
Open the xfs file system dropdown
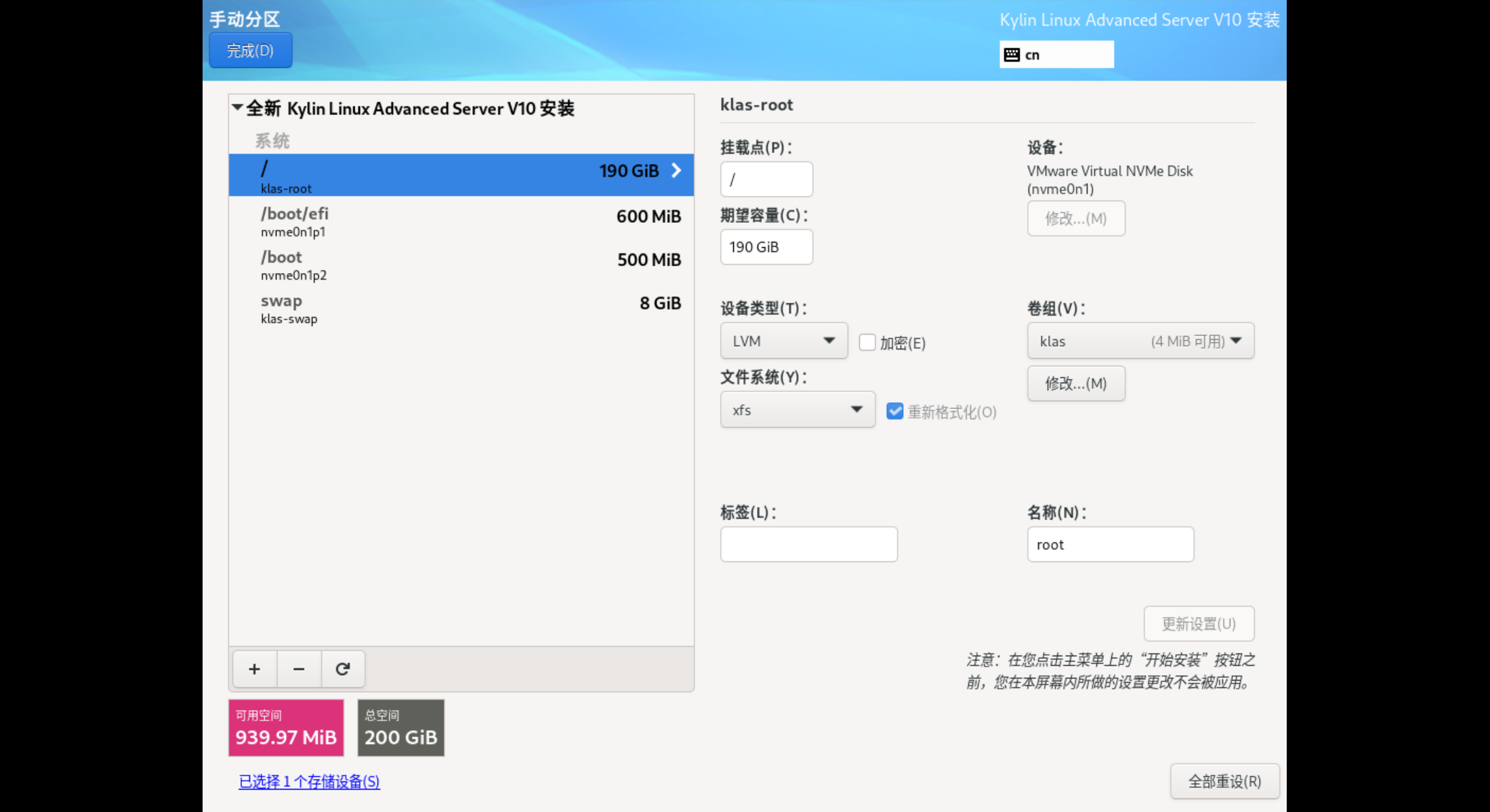[798, 410]
